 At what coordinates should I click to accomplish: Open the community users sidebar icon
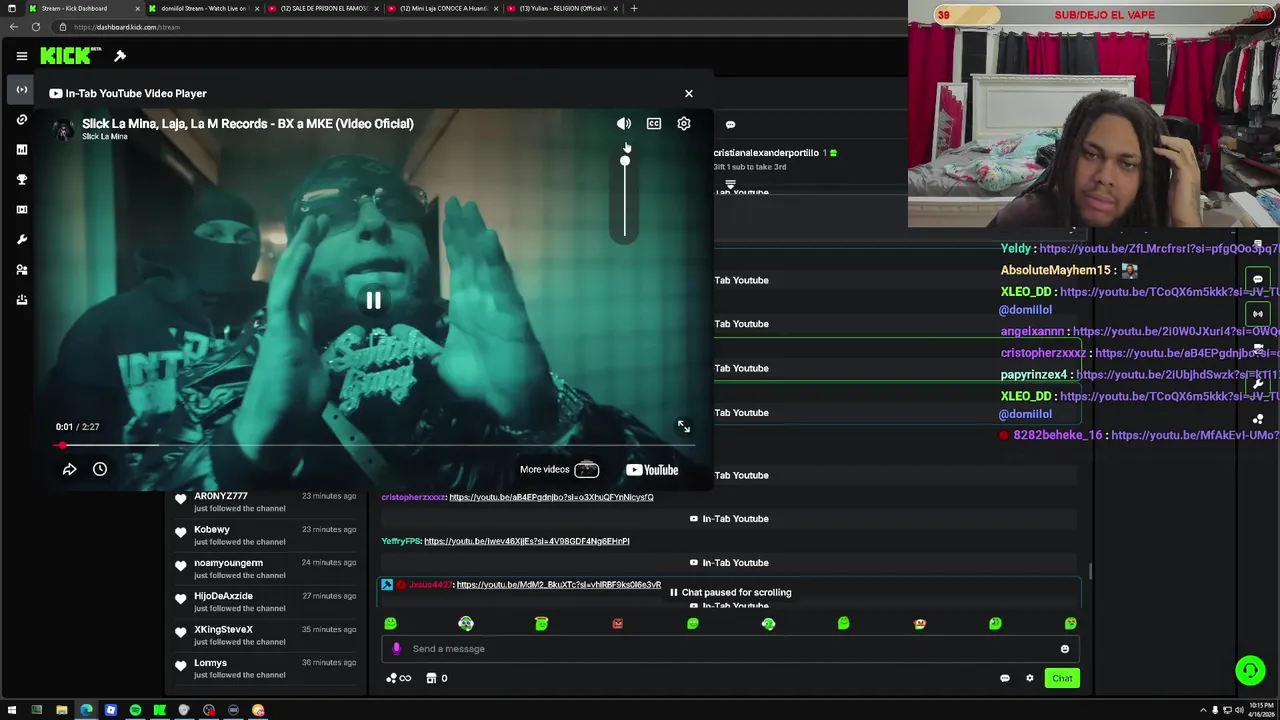22,269
